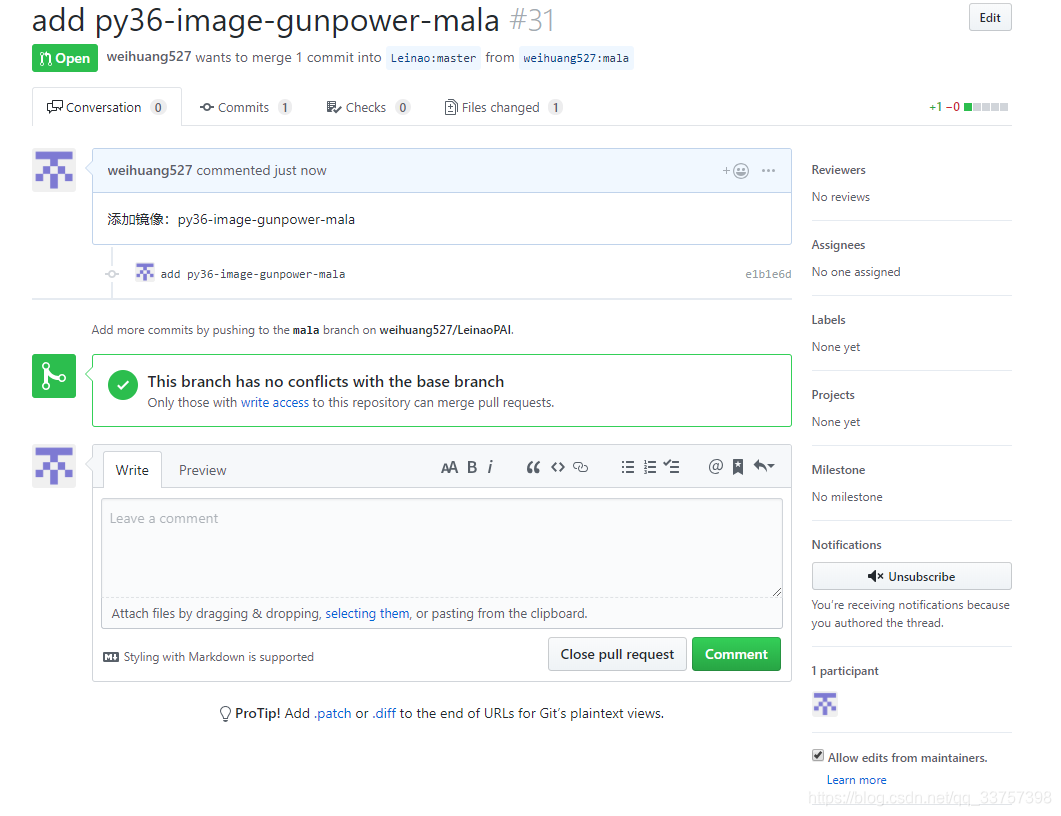This screenshot has width=1061, height=816.
Task: Click the avatar beside the comment editor
Action: pos(54,466)
